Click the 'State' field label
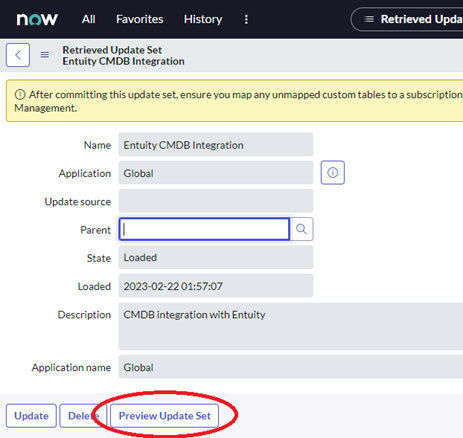This screenshot has width=463, height=438. point(99,258)
